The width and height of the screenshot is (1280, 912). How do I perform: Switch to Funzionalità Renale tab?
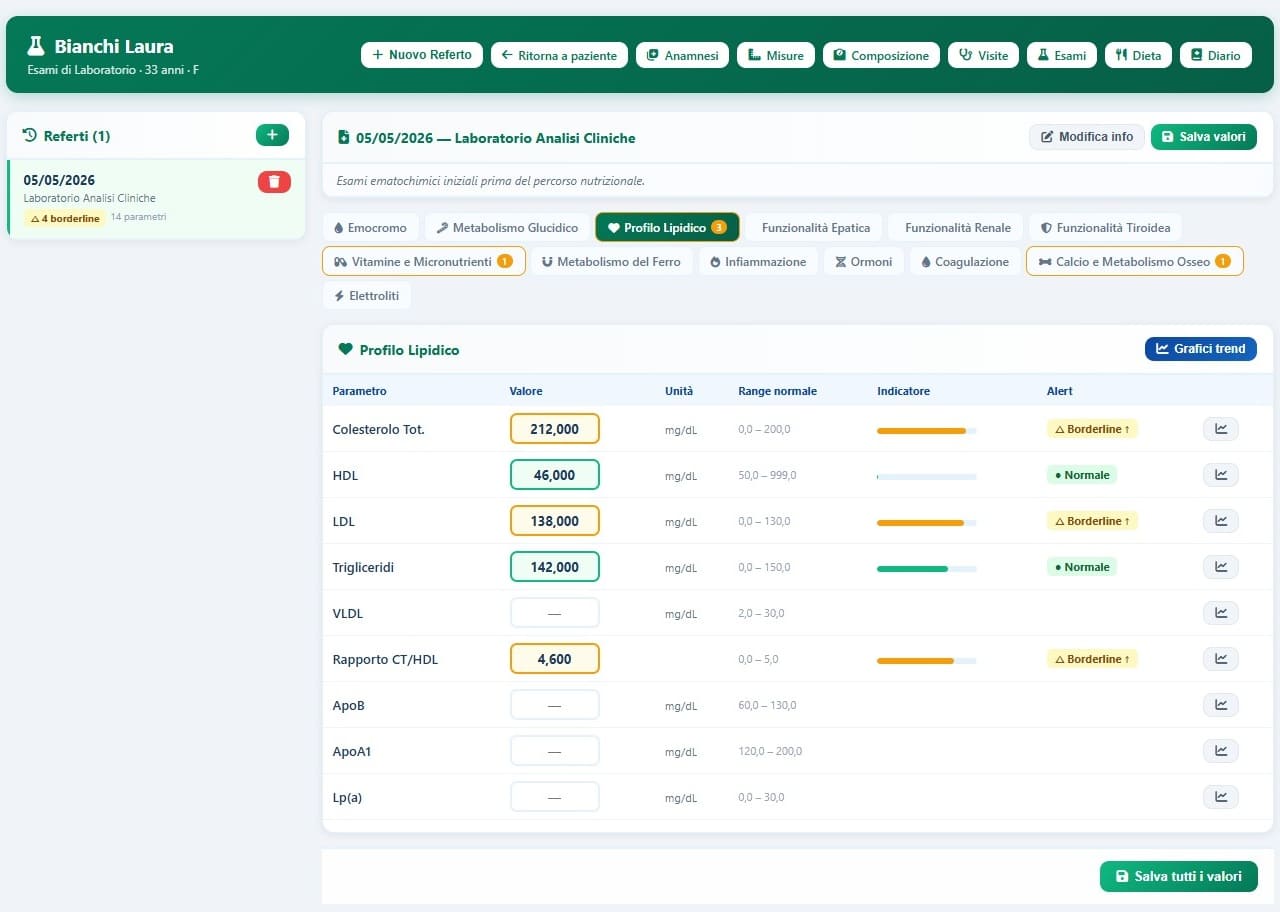(x=956, y=228)
